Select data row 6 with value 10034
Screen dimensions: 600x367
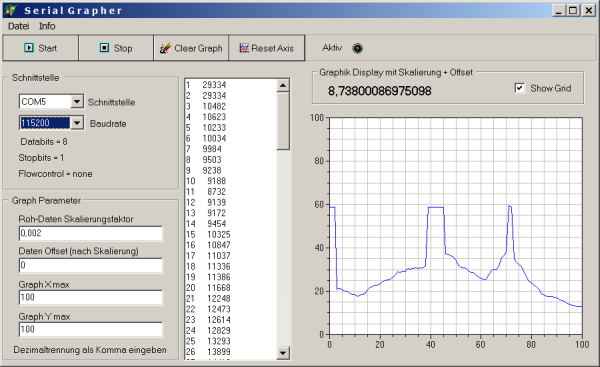click(x=231, y=138)
